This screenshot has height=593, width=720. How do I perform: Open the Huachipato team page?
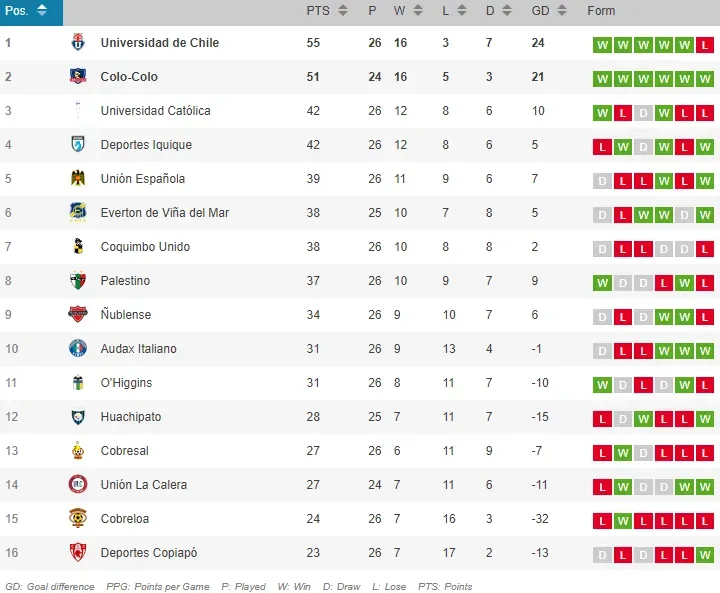click(130, 417)
